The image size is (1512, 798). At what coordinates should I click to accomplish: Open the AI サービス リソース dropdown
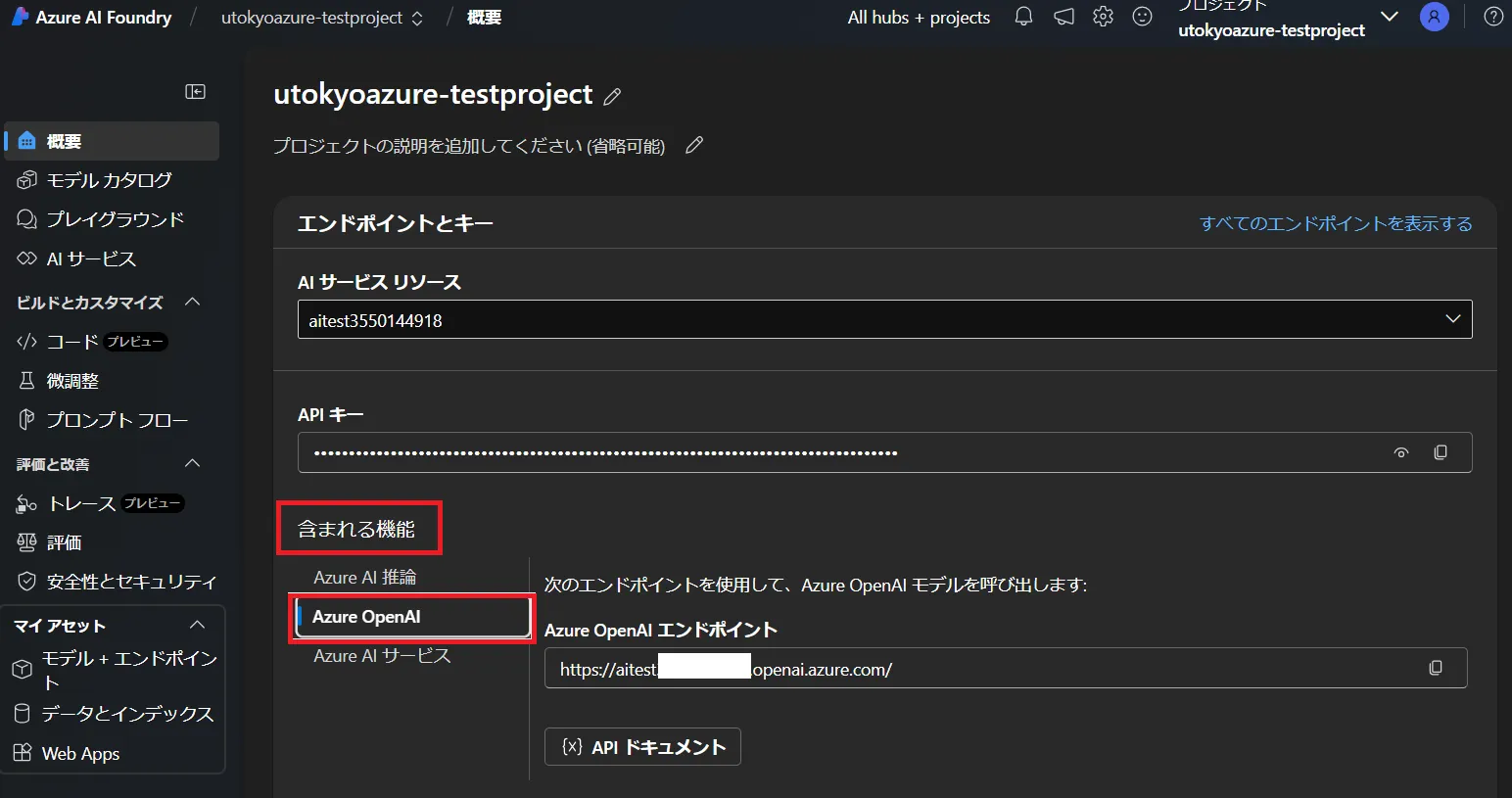(883, 319)
